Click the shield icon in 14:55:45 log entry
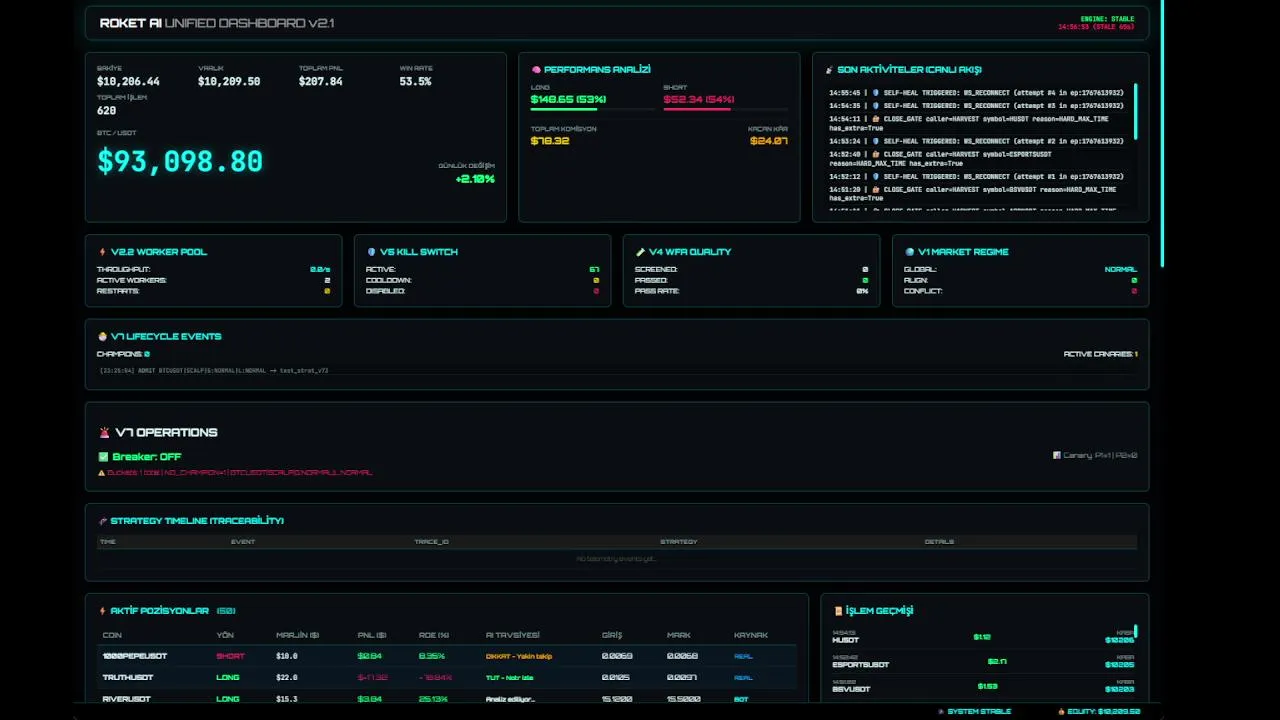1280x720 pixels. coord(875,93)
